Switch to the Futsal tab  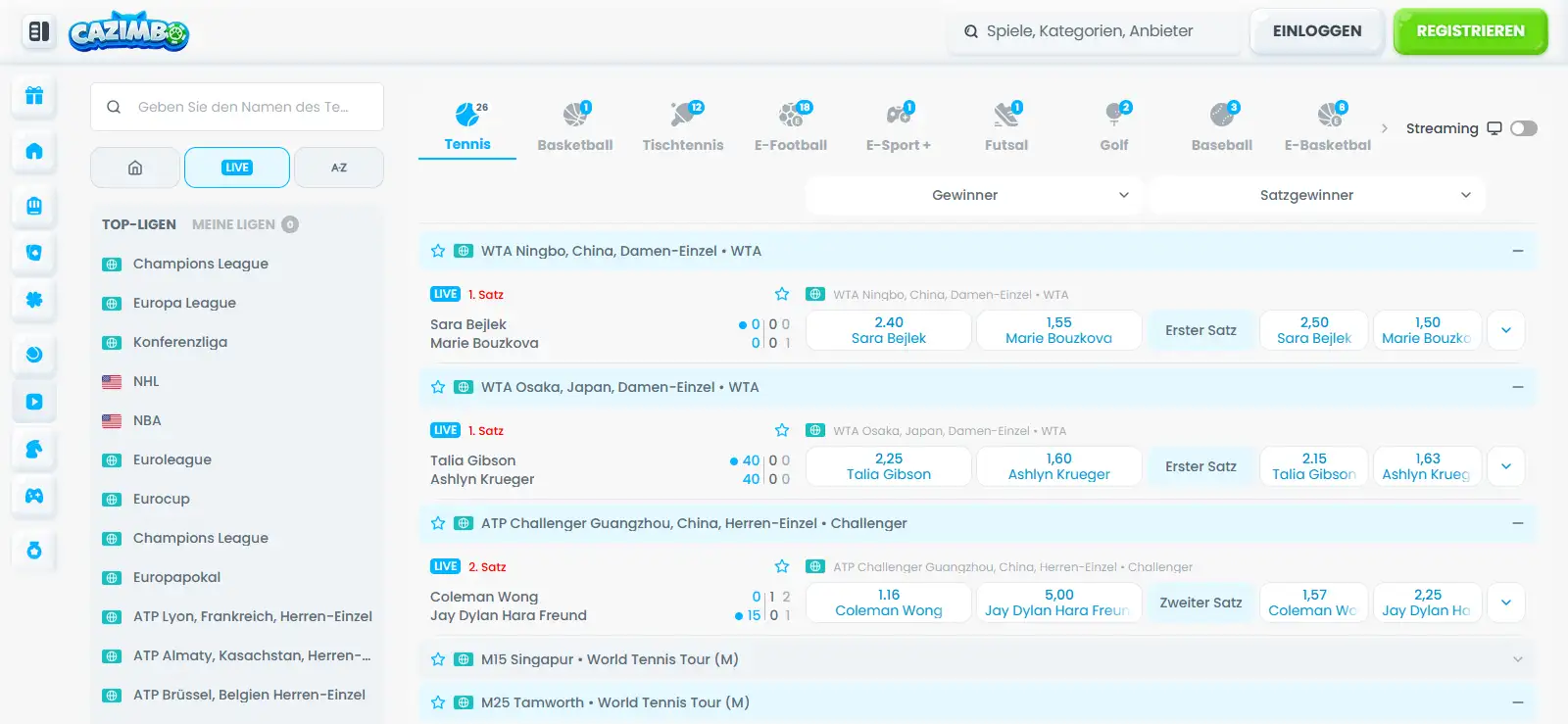1006,127
